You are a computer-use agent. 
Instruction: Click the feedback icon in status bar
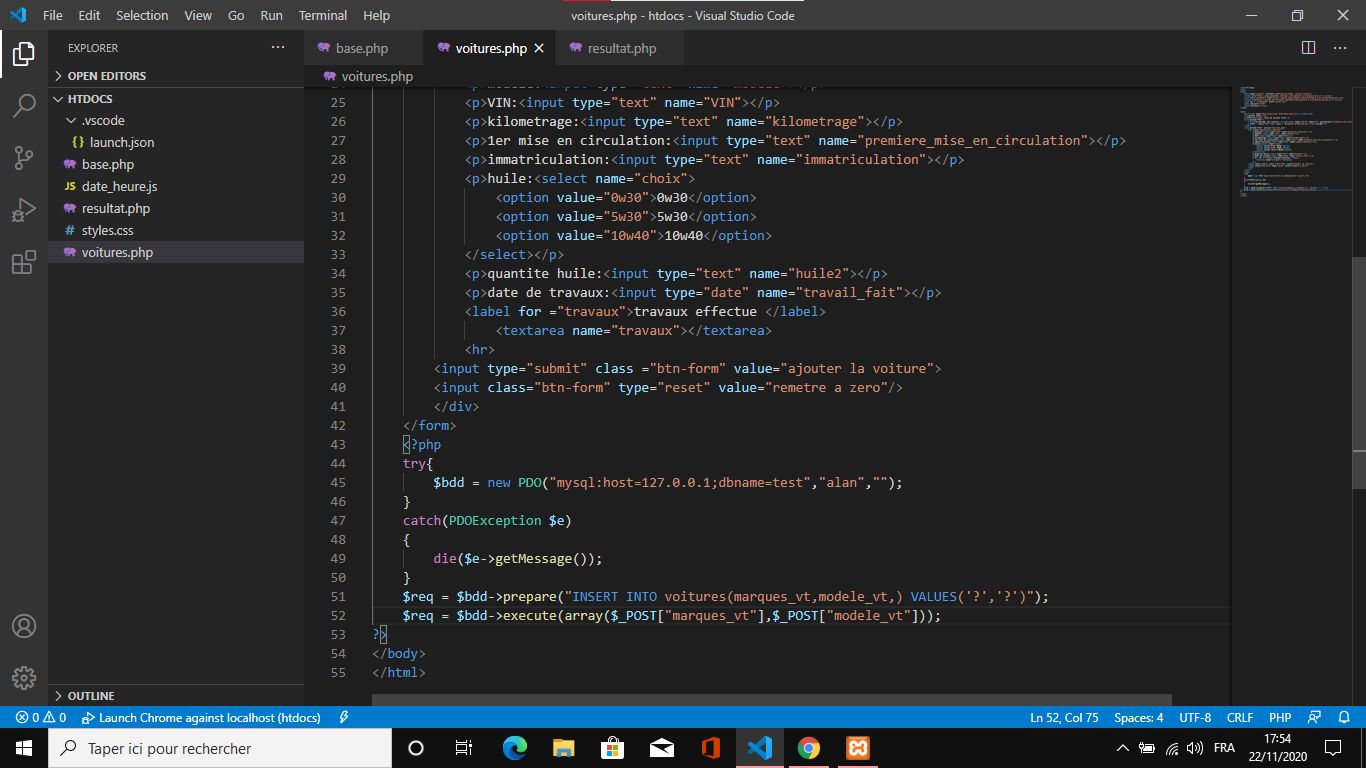pos(1315,718)
